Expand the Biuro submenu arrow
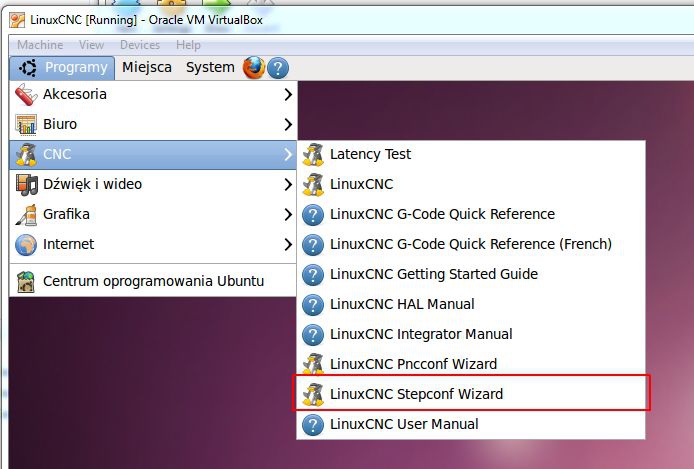The height and width of the screenshot is (469, 694). click(288, 124)
